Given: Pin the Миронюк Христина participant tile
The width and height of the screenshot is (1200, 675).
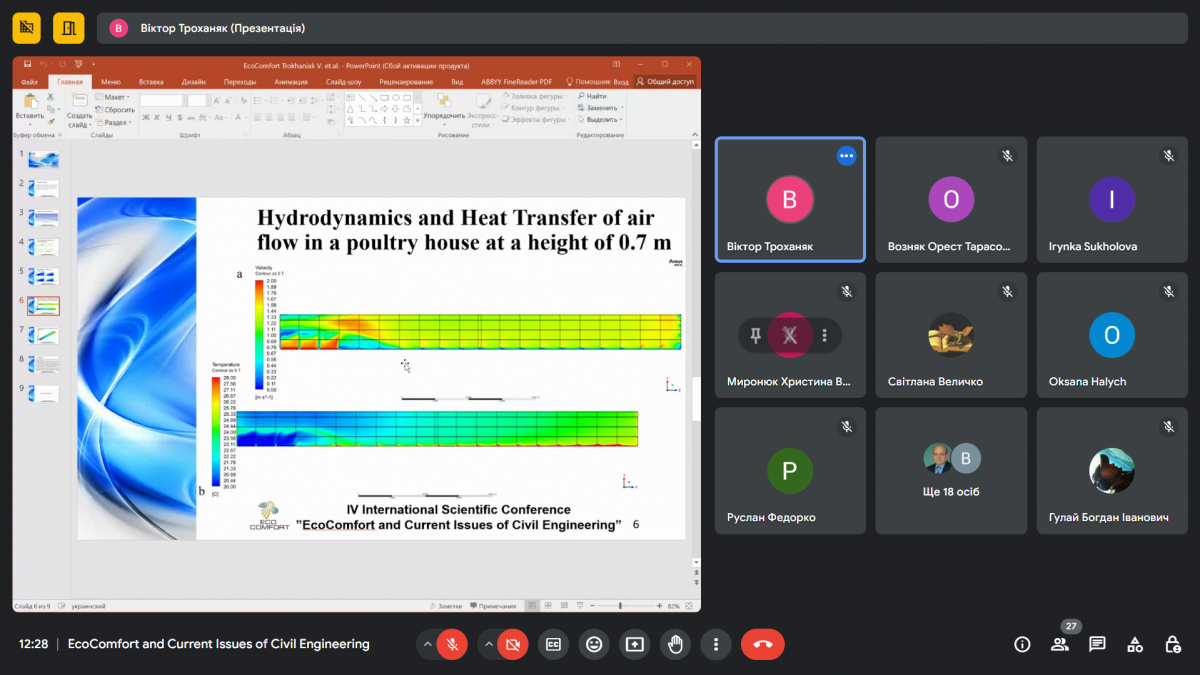Looking at the screenshot, I should 756,336.
